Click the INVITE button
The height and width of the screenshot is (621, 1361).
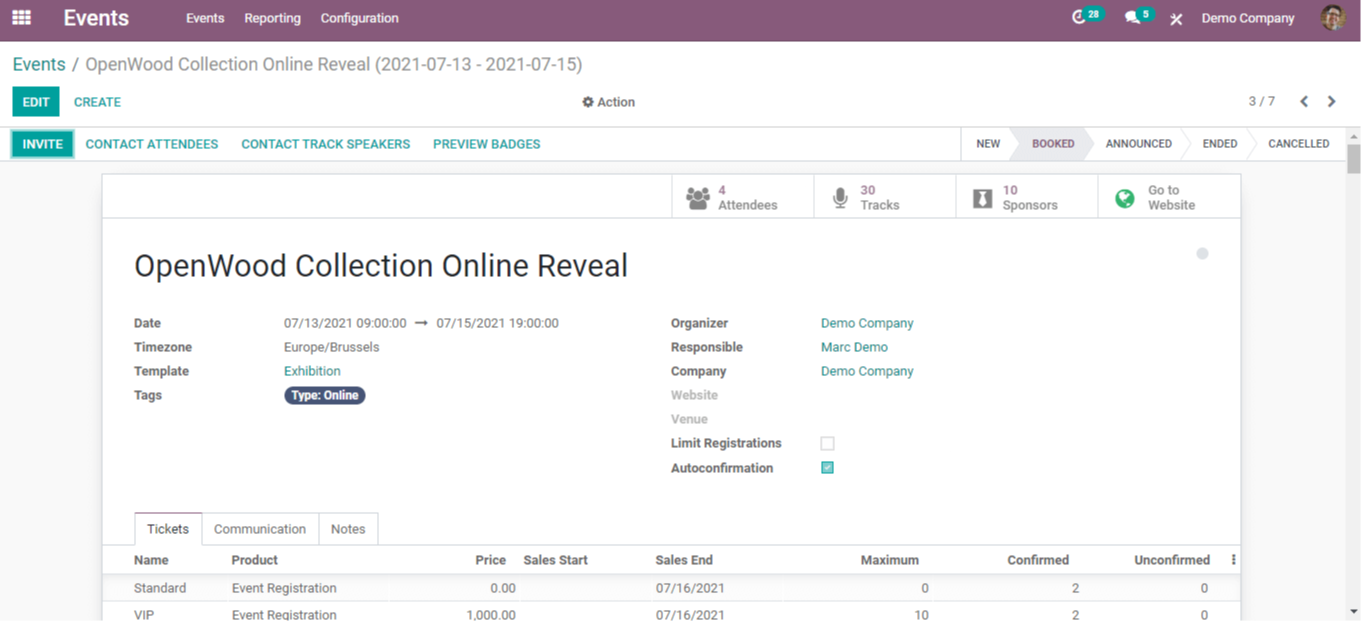43,144
